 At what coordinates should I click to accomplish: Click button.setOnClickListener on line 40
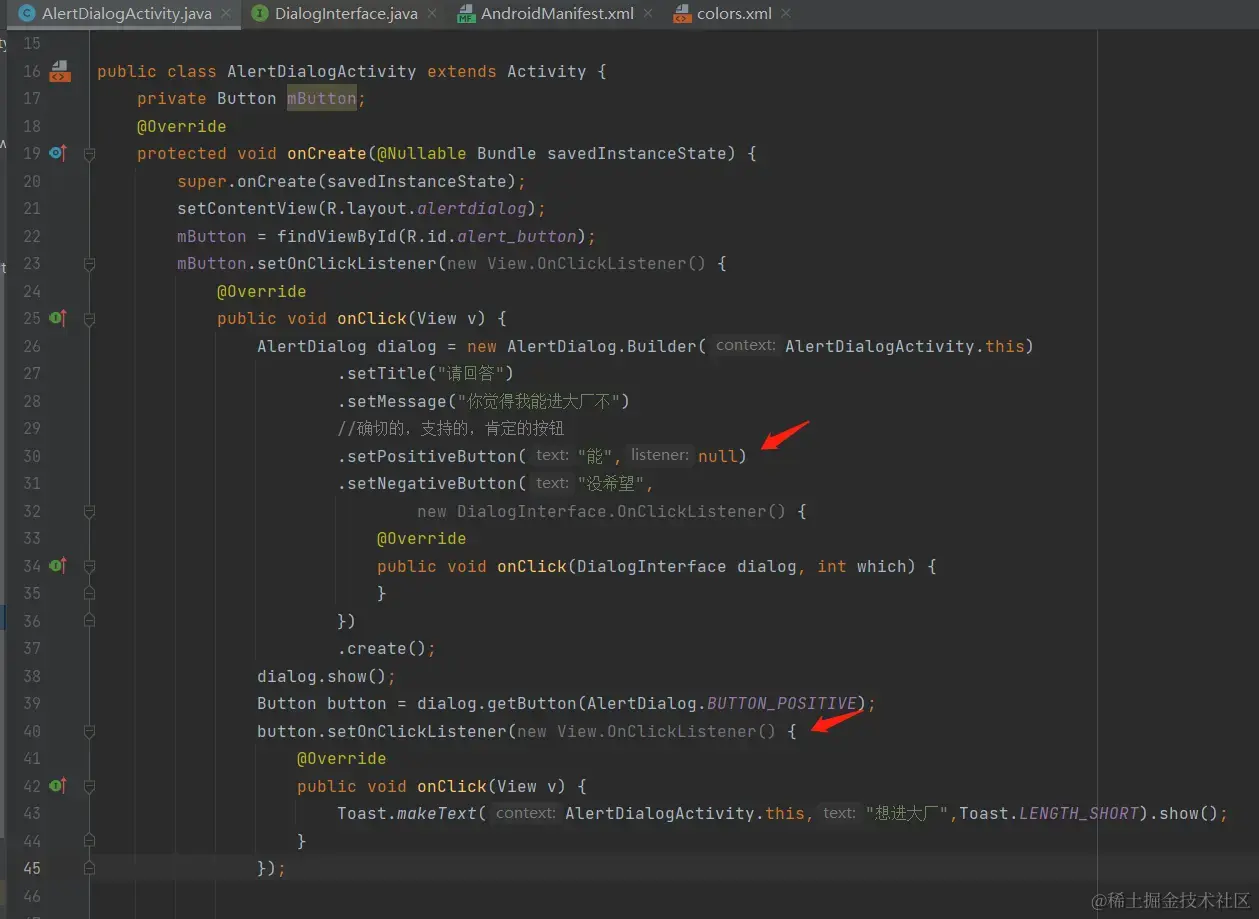381,731
